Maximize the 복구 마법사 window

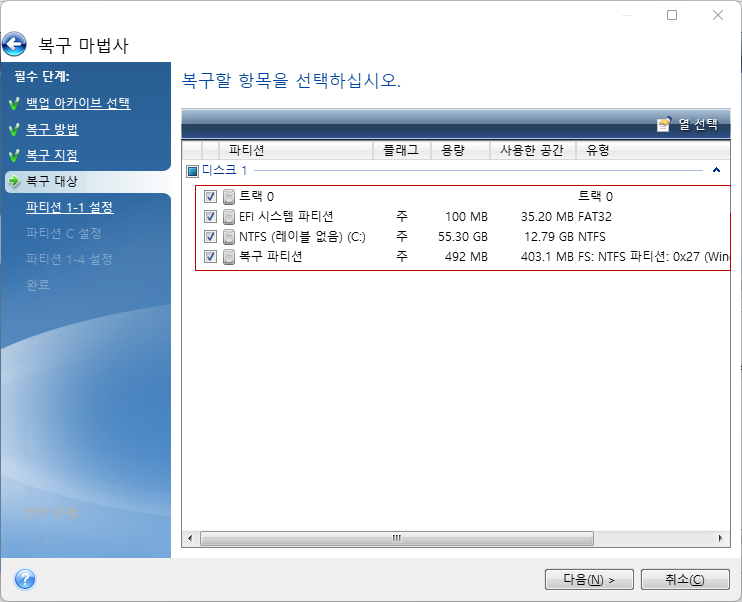[x=672, y=15]
